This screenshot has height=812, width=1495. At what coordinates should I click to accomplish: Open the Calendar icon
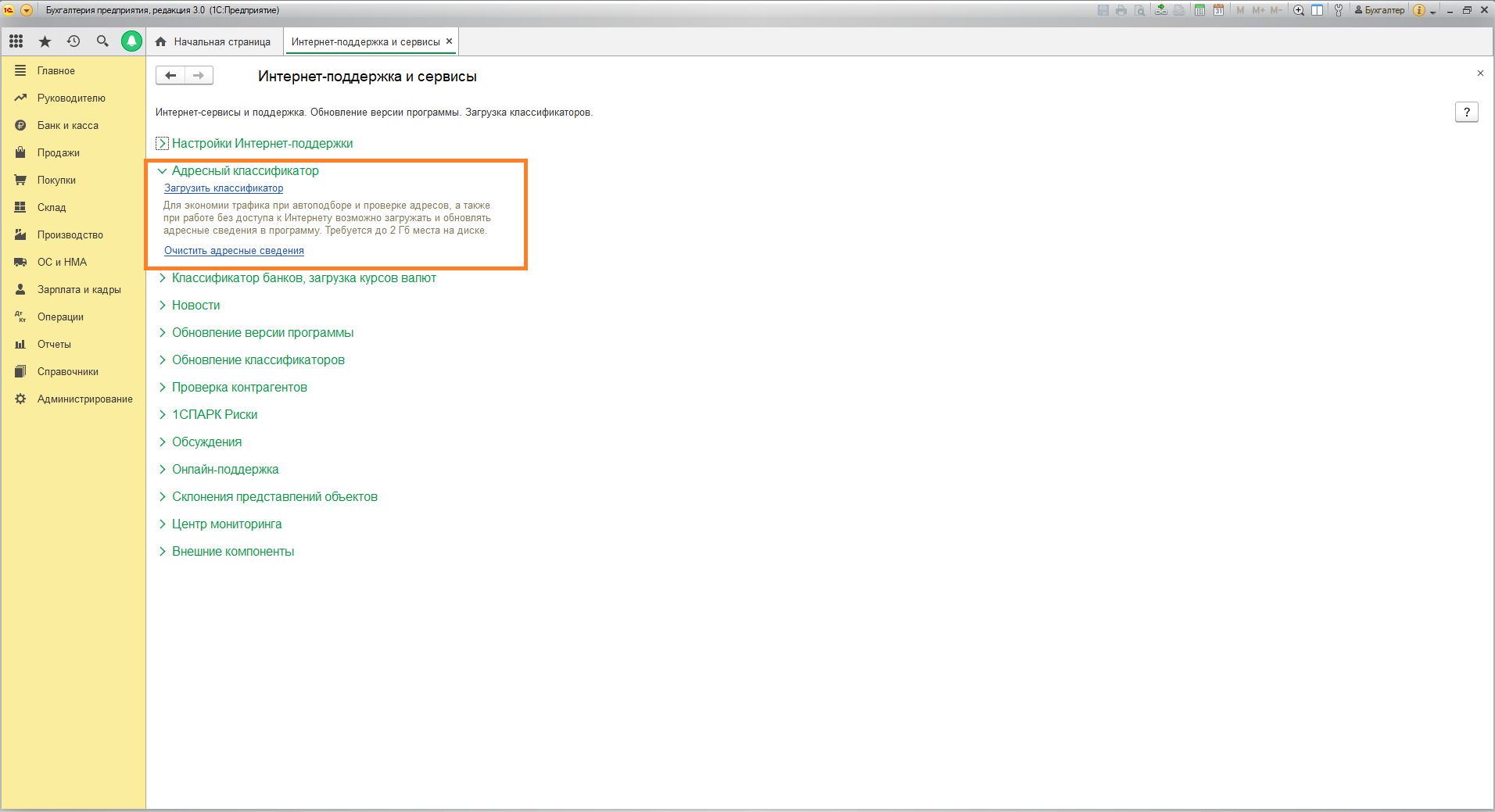1218,10
